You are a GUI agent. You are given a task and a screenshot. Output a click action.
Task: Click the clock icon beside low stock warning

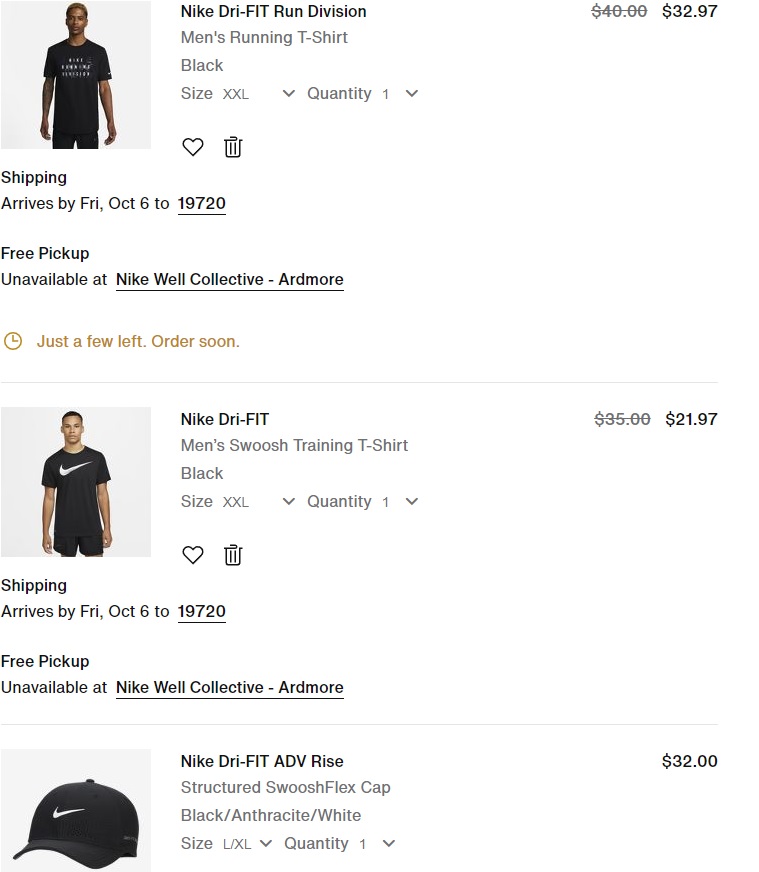pos(13,341)
